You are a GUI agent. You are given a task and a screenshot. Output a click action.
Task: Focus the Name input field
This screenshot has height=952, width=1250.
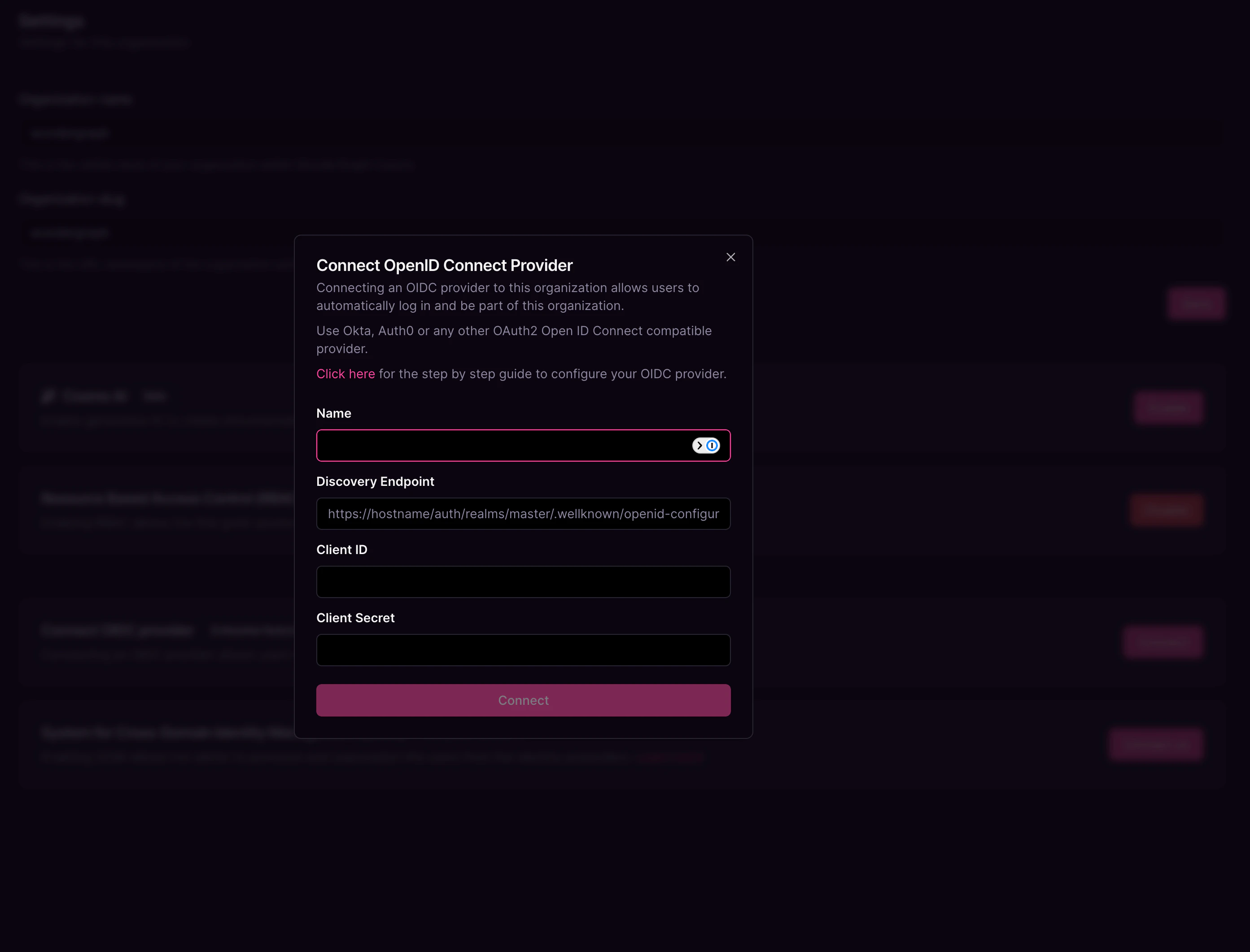tap(498, 445)
